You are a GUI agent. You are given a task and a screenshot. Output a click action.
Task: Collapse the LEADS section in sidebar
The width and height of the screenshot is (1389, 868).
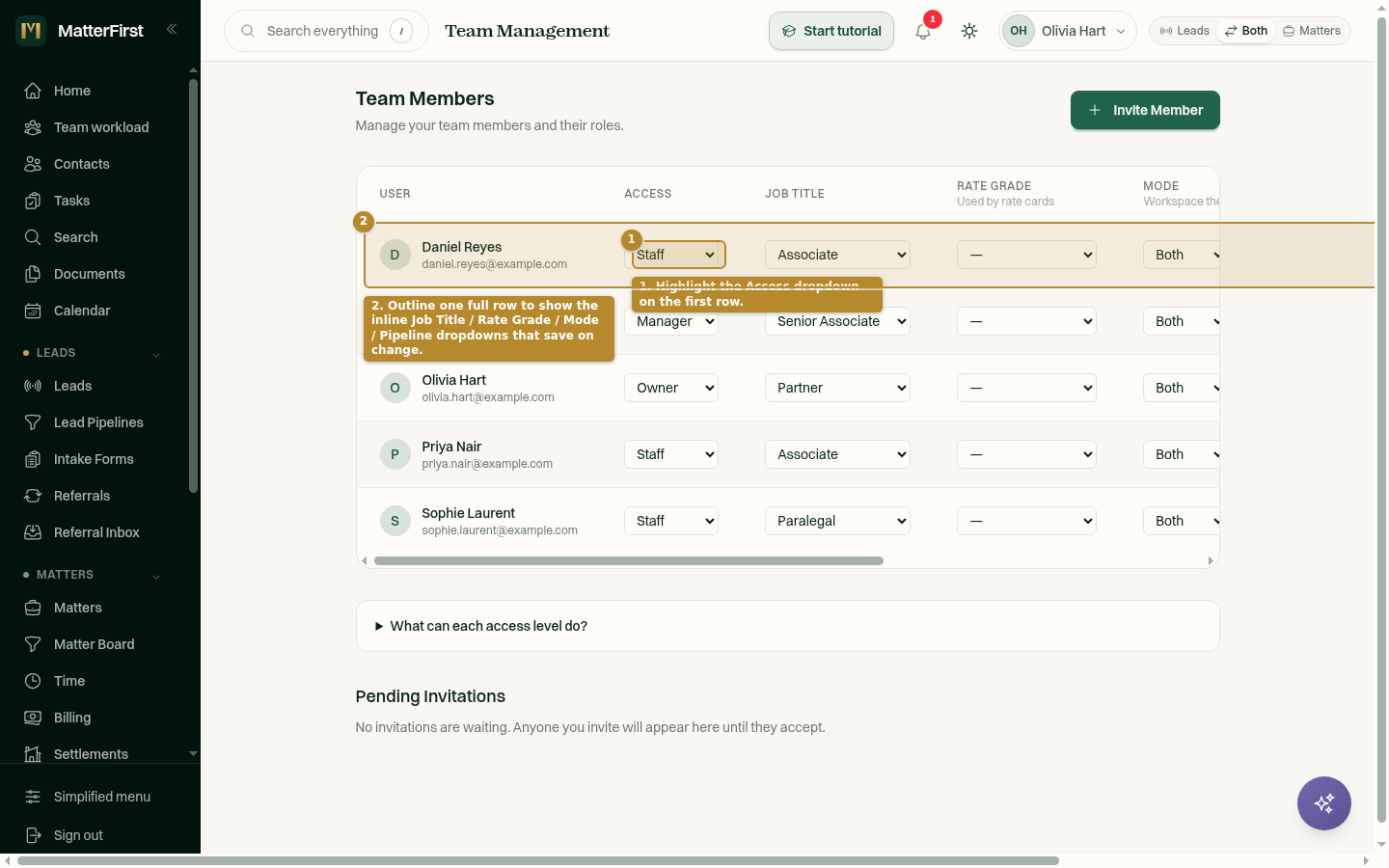point(156,354)
